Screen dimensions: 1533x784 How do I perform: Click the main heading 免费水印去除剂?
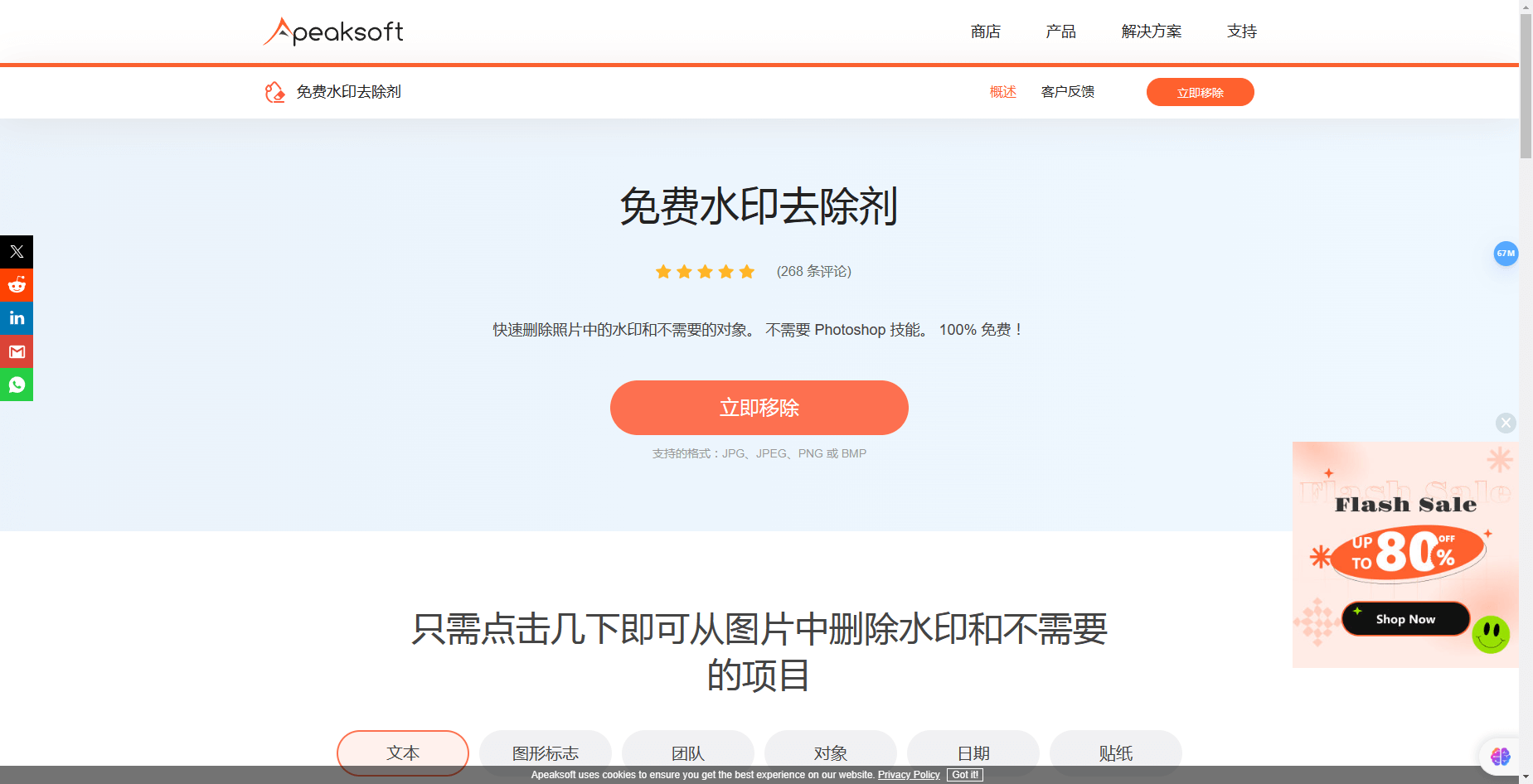point(759,206)
